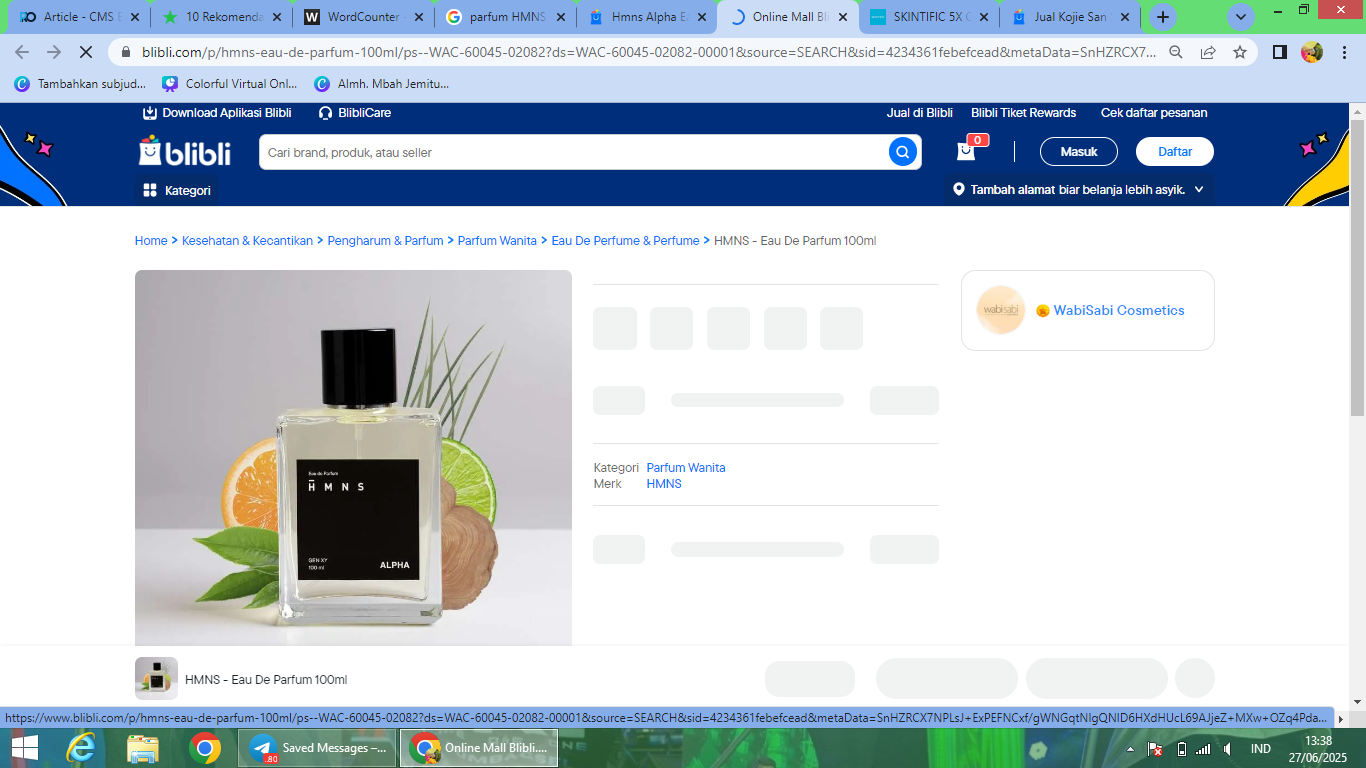1366x768 pixels.
Task: Click the Download Aplikasi Blibli icon
Action: coord(150,113)
